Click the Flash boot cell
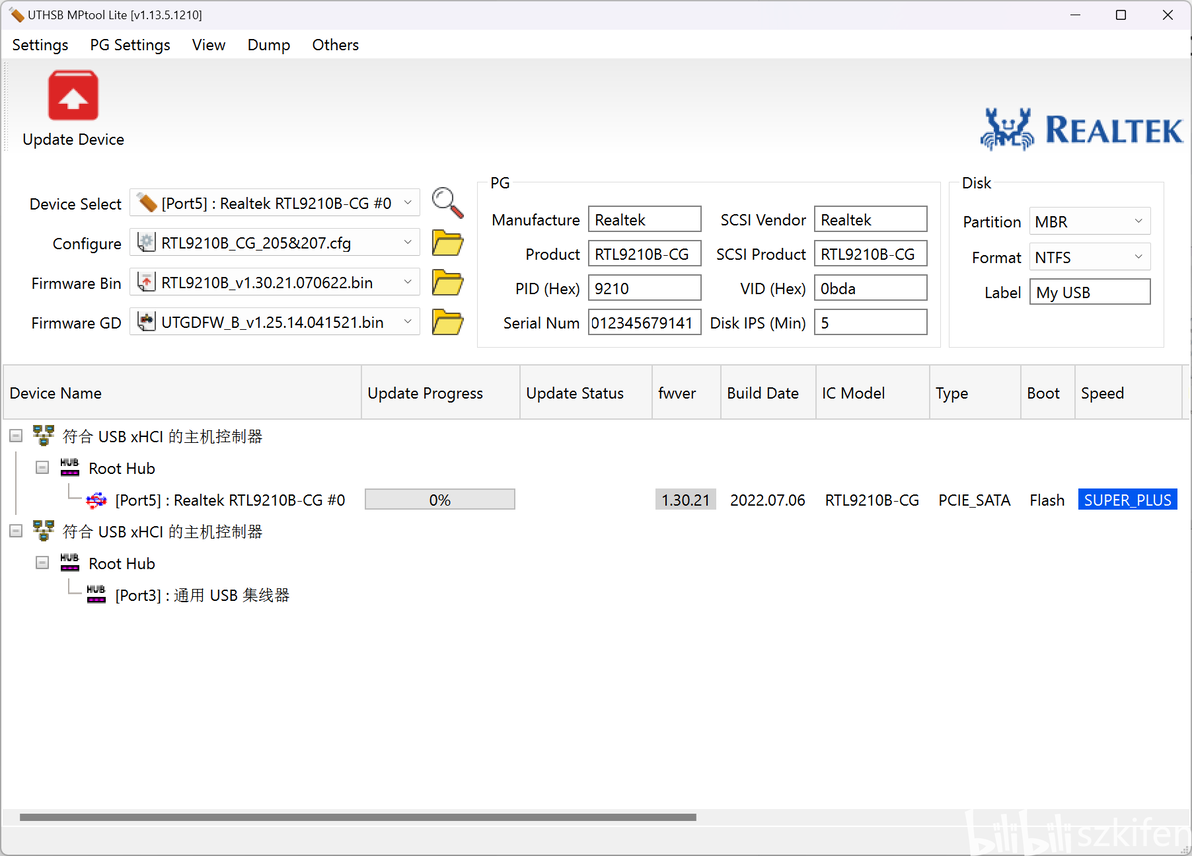The width and height of the screenshot is (1192, 856). (x=1047, y=500)
